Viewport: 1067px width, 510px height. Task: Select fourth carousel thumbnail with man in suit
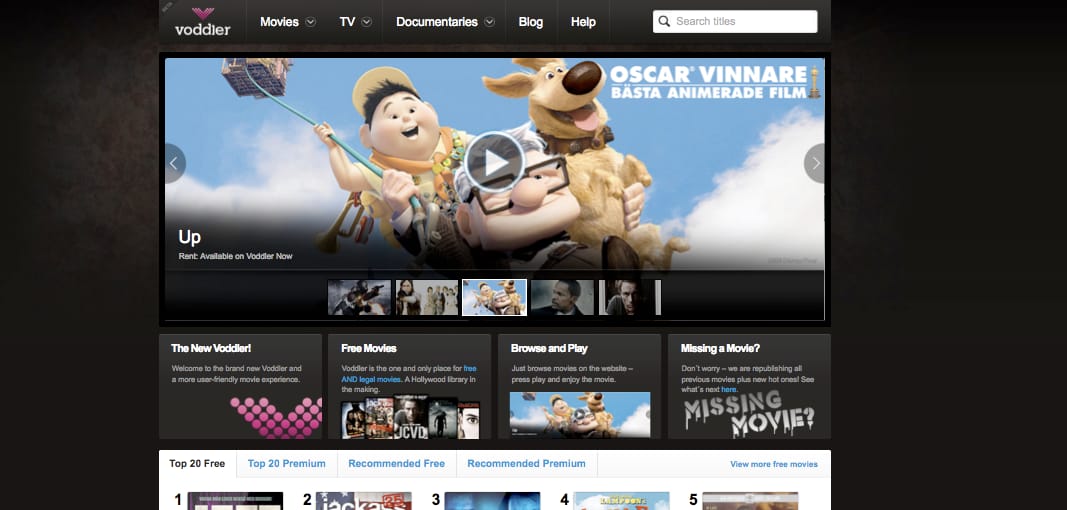pos(563,297)
